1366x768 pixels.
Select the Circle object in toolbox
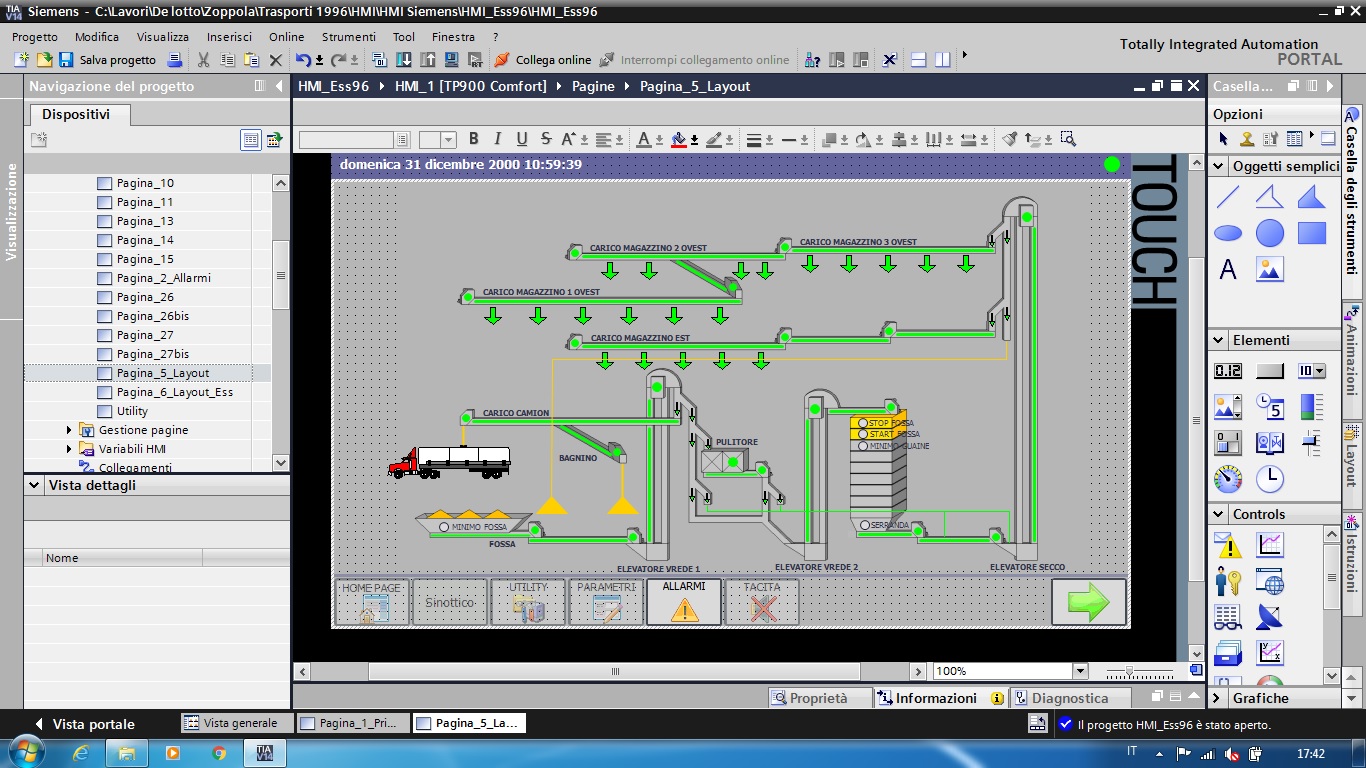[x=1270, y=234]
